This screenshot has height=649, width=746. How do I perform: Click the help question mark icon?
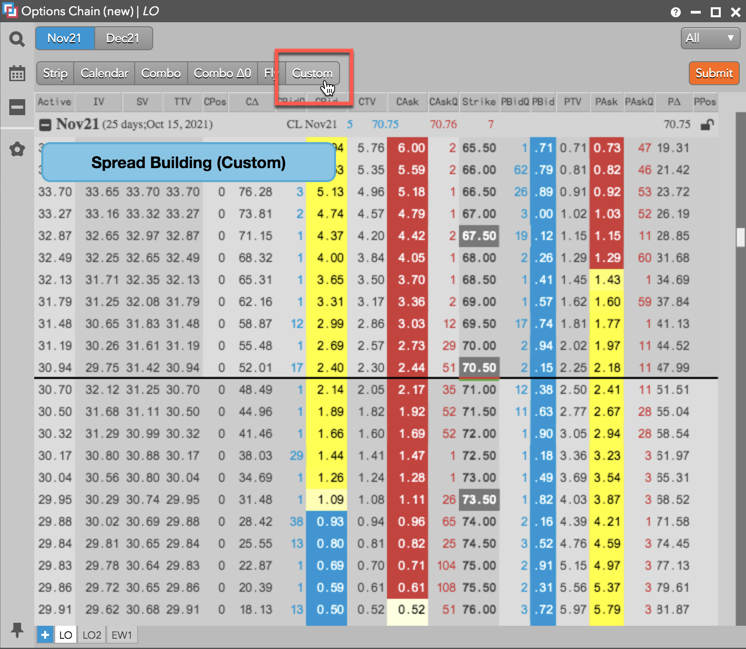tap(677, 12)
